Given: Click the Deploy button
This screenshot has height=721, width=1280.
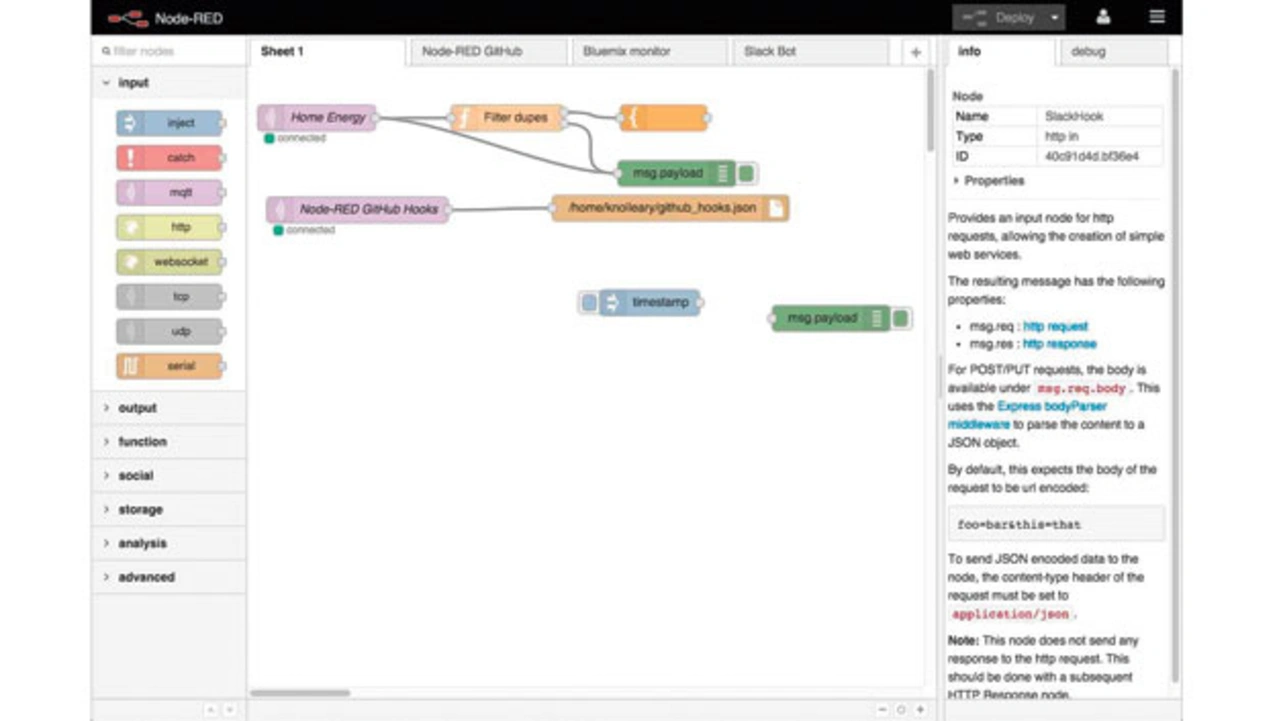Looking at the screenshot, I should click(998, 18).
